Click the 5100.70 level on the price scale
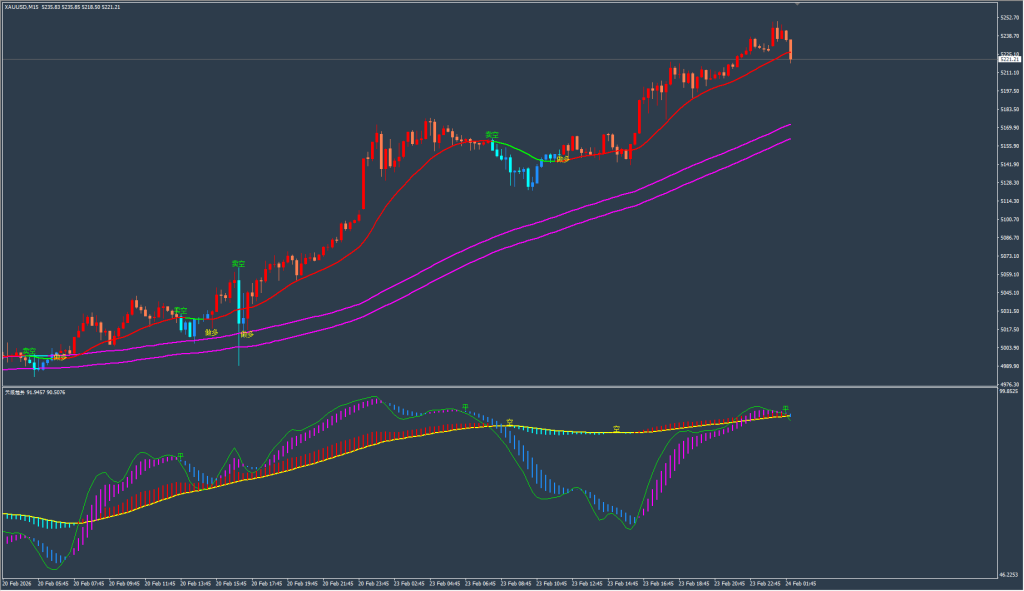Viewport: 1024px width, 591px height. click(1008, 219)
